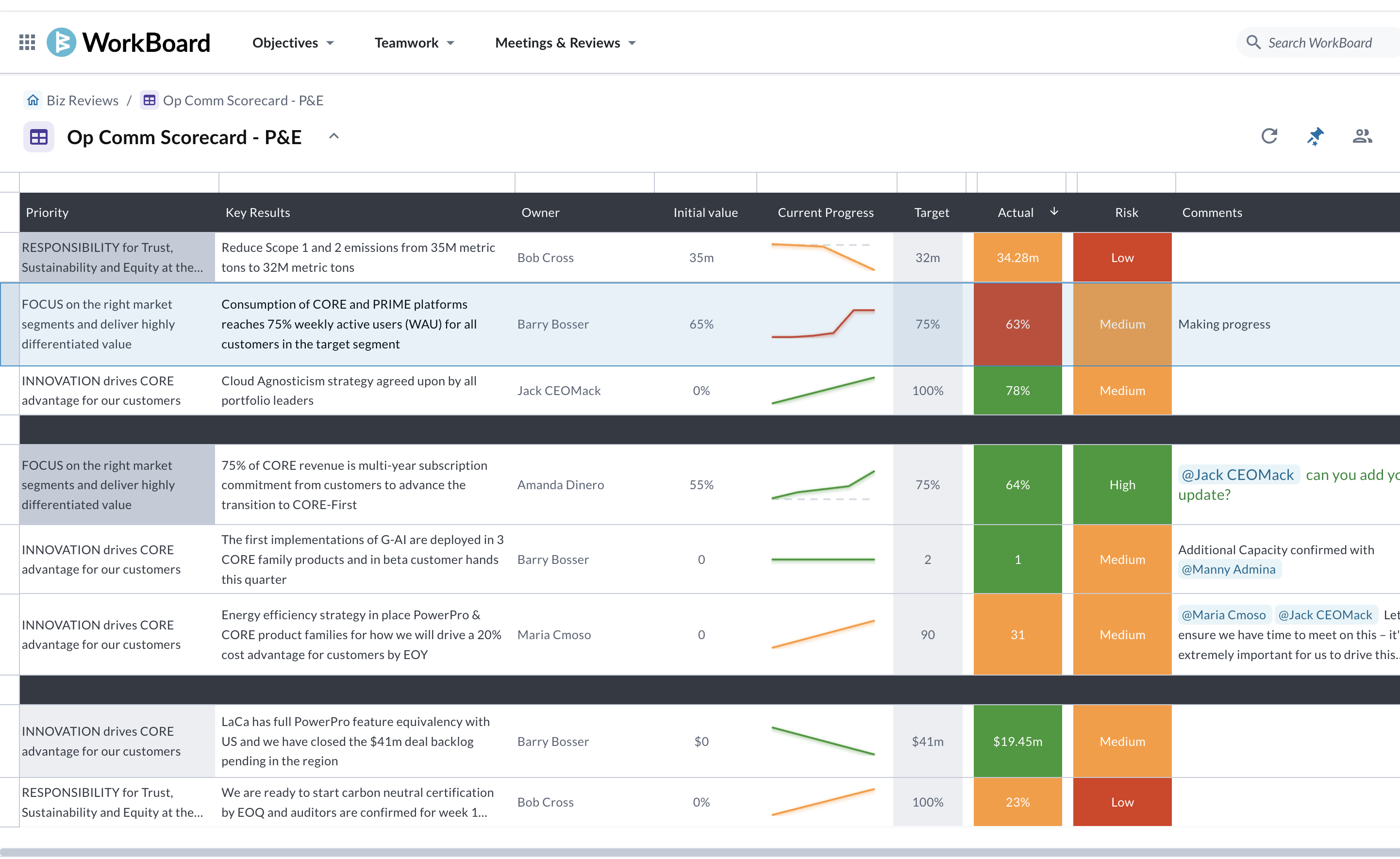Click the Initial value column header
This screenshot has height=859, width=1400.
tap(706, 213)
